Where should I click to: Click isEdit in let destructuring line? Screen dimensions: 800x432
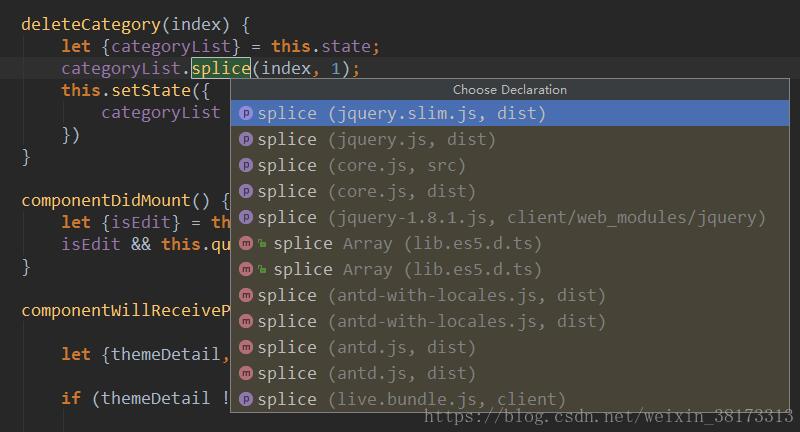click(141, 222)
